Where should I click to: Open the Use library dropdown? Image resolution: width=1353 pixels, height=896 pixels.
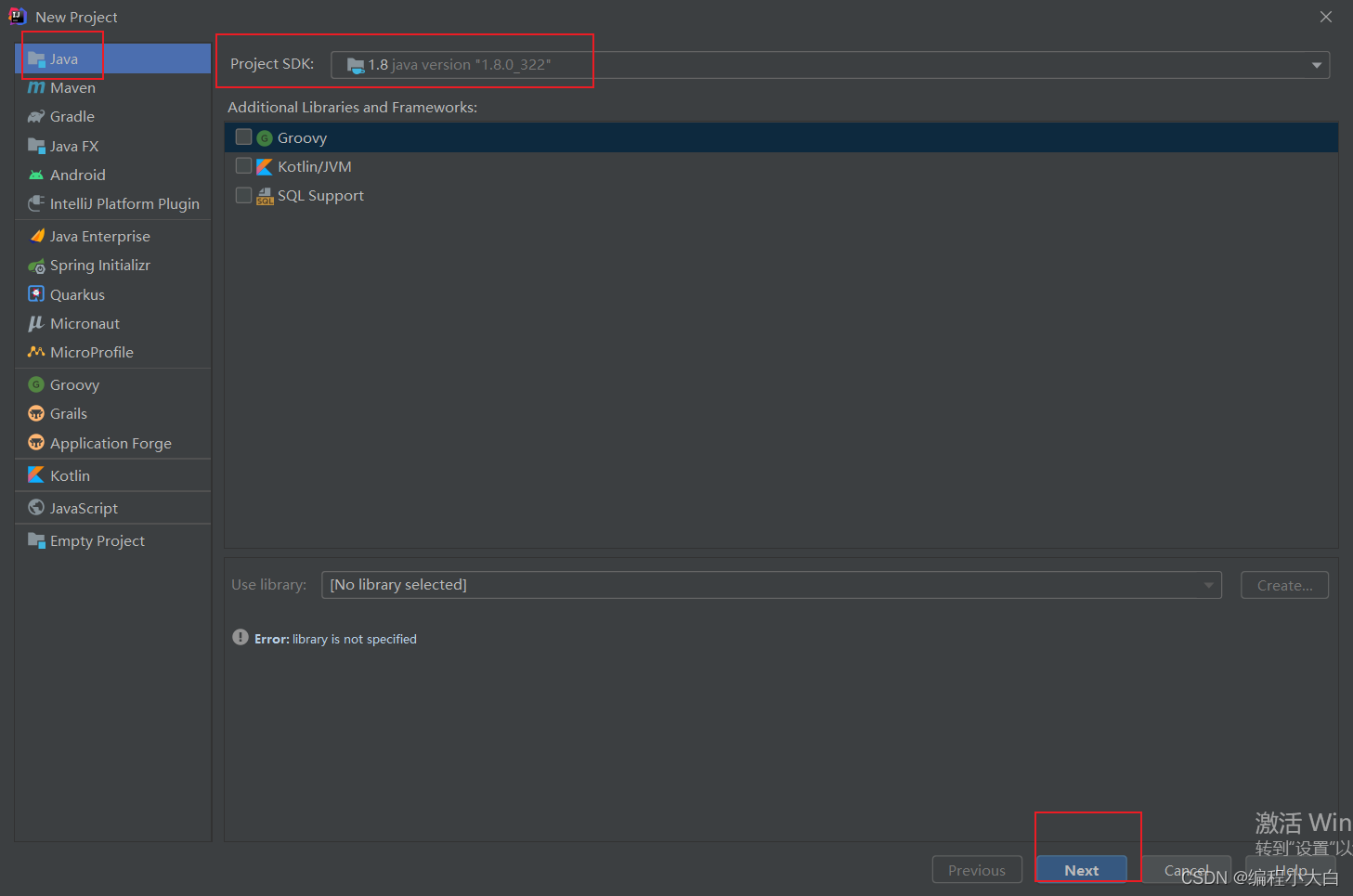pyautogui.click(x=771, y=585)
